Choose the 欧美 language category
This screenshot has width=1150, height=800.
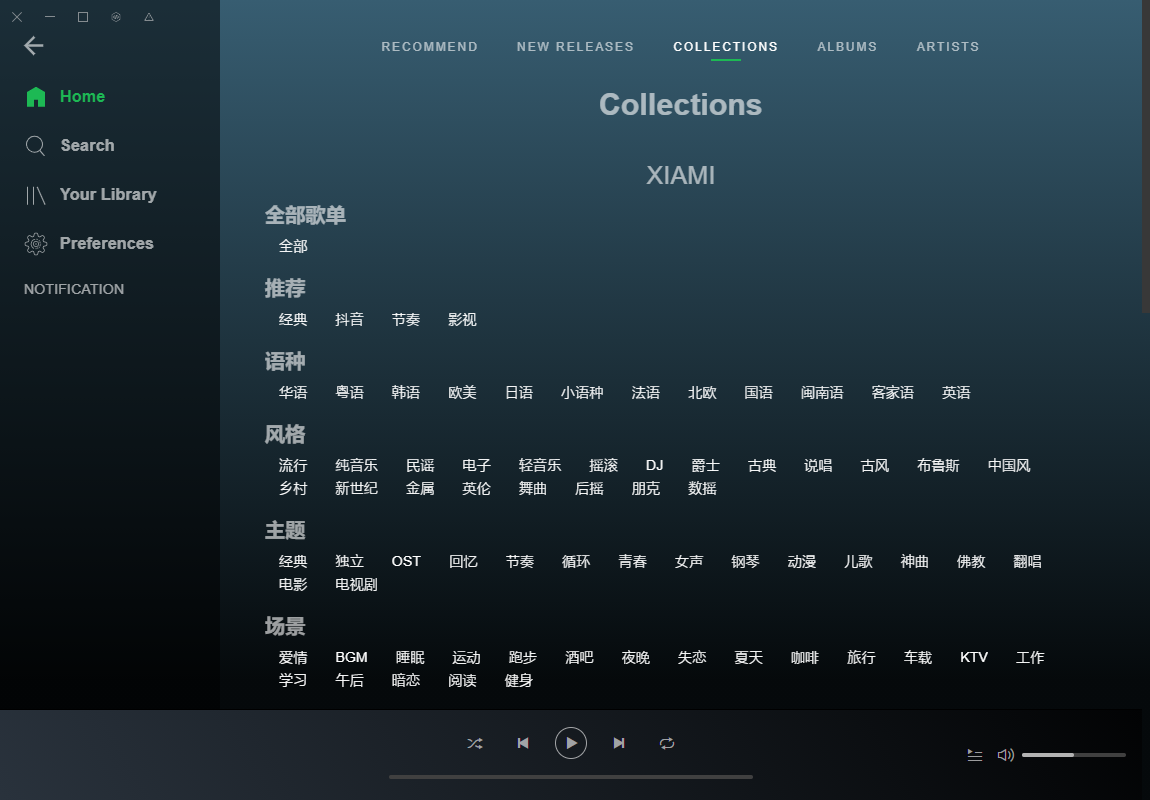pos(462,393)
